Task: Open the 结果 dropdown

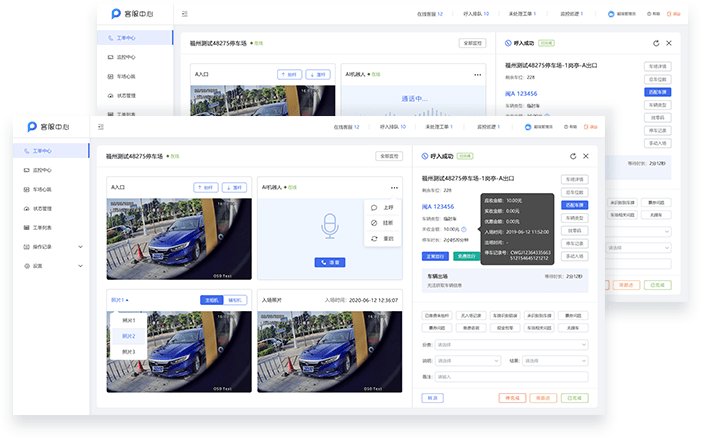Action: [555, 361]
